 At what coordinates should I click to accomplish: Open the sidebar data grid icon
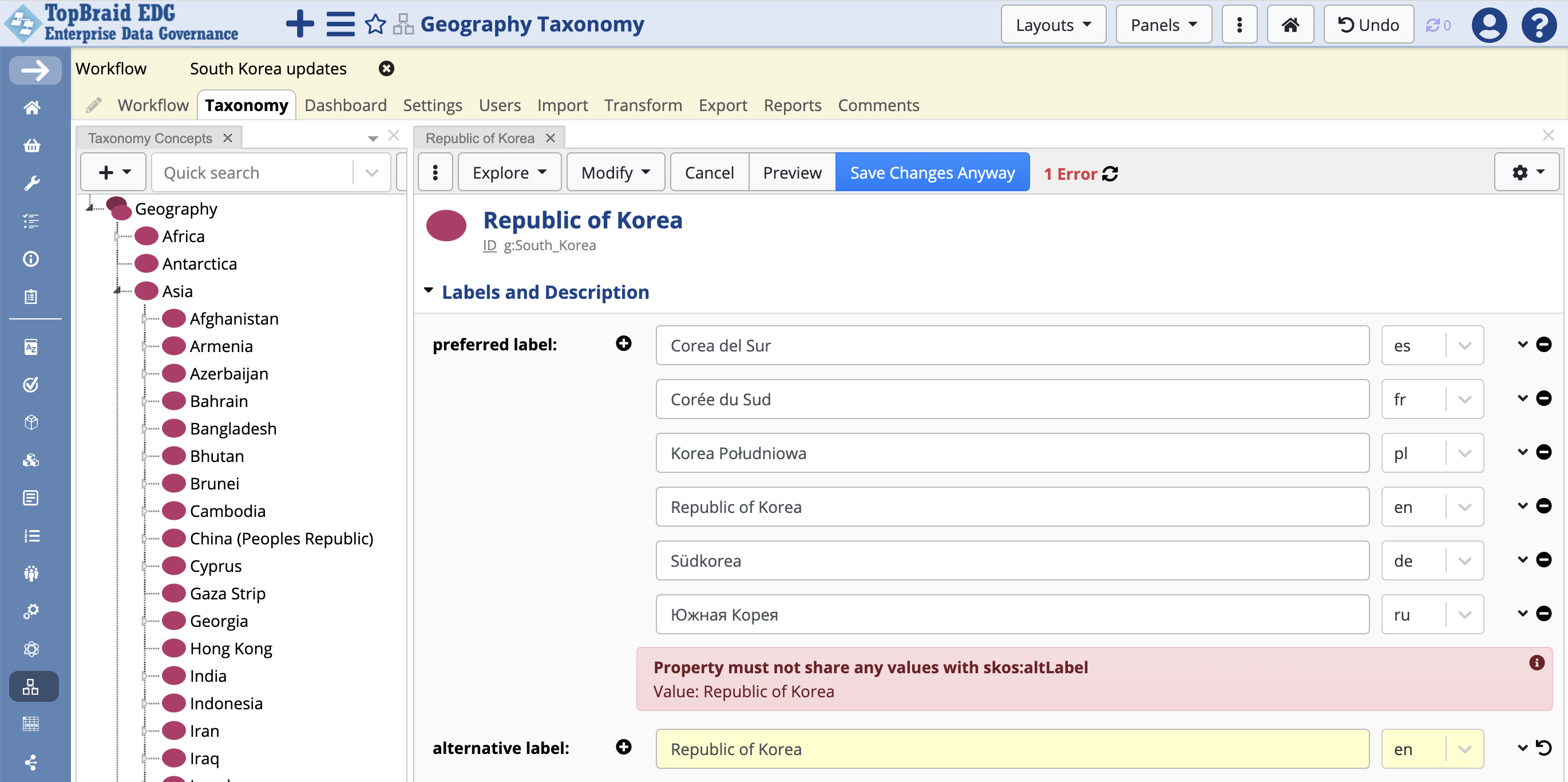pyautogui.click(x=31, y=724)
